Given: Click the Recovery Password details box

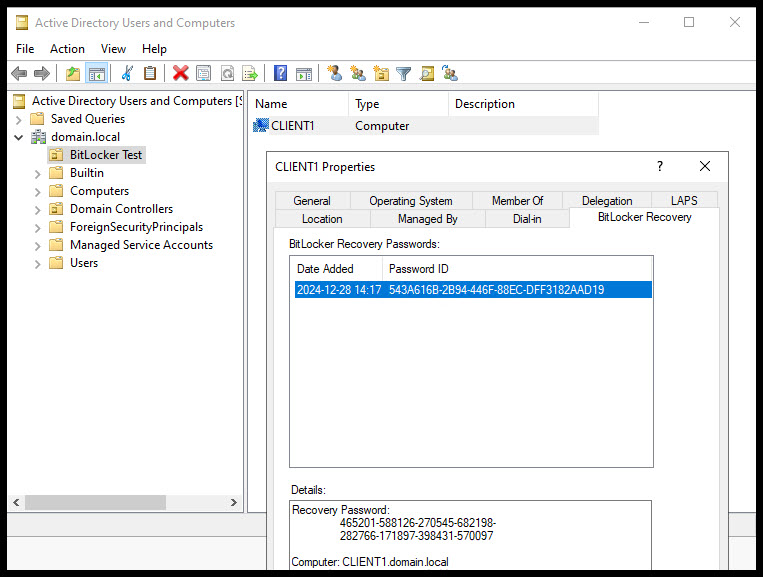Looking at the screenshot, I should [470, 534].
